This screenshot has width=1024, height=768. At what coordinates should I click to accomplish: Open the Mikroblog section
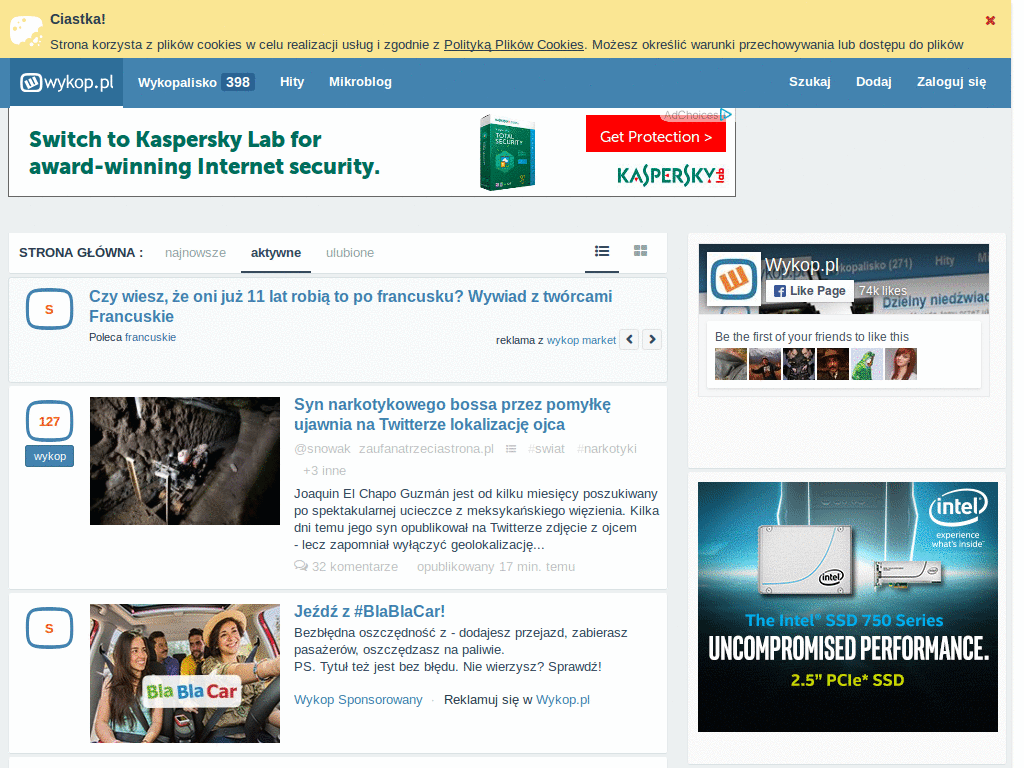click(360, 82)
